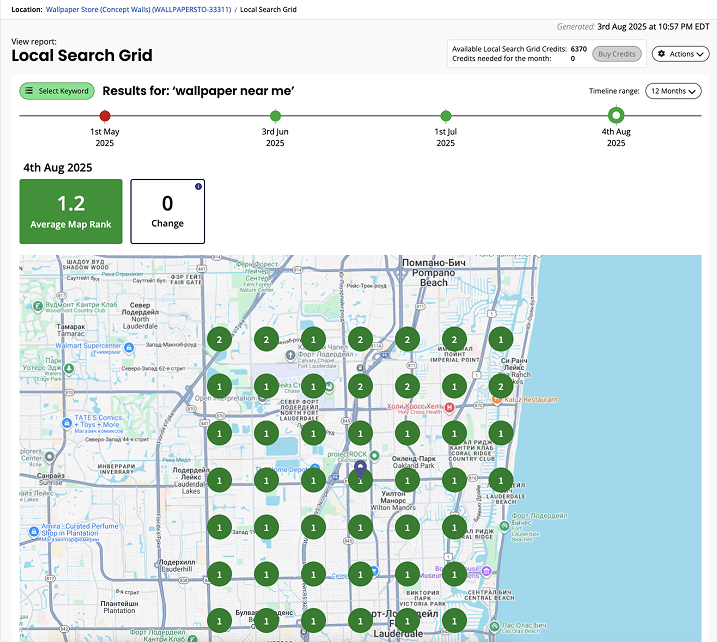
Task: Click the top-left grid rank marker showing 2
Action: [x=219, y=339]
